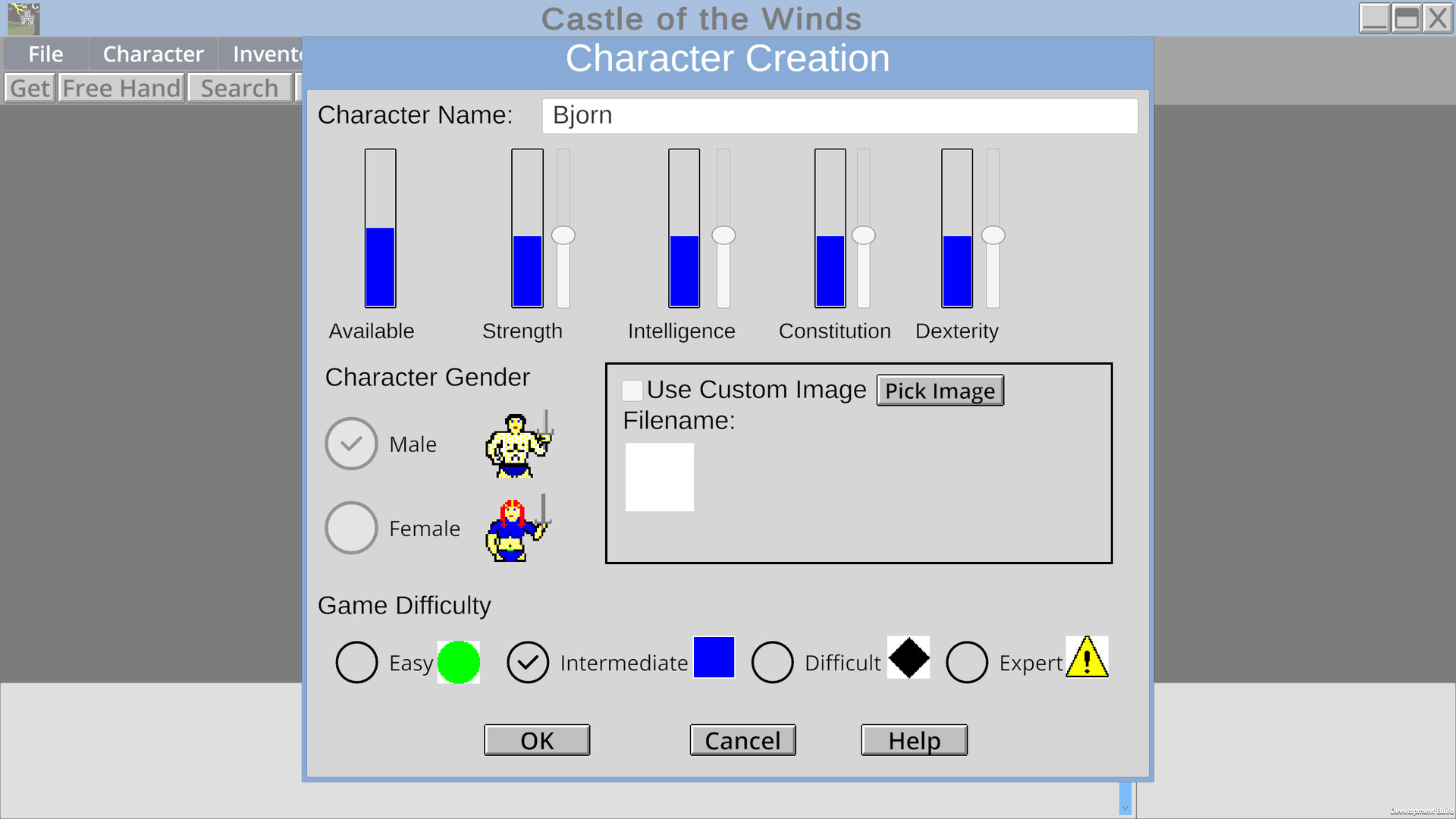
Task: Click the Search toolbar button
Action: (x=240, y=87)
